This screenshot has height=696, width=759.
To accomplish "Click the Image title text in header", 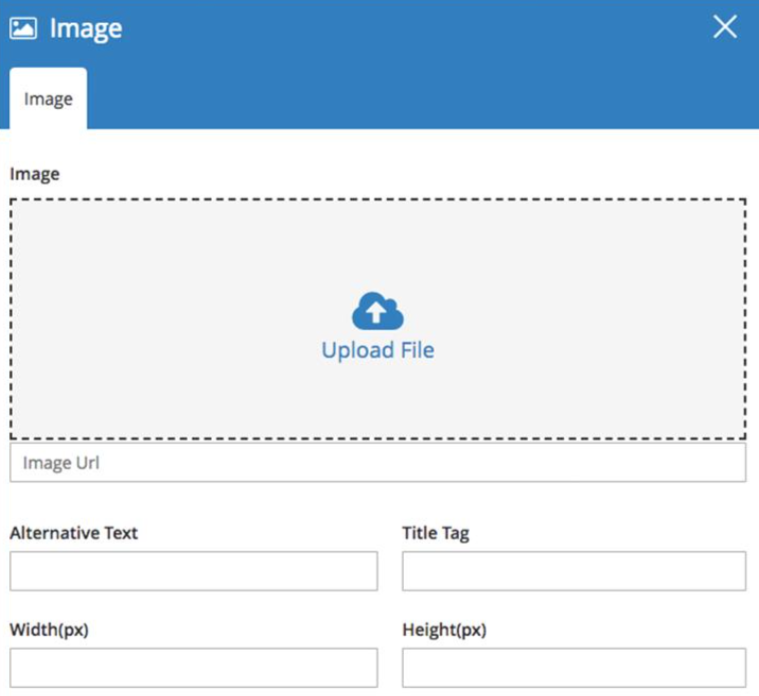I will (x=86, y=29).
